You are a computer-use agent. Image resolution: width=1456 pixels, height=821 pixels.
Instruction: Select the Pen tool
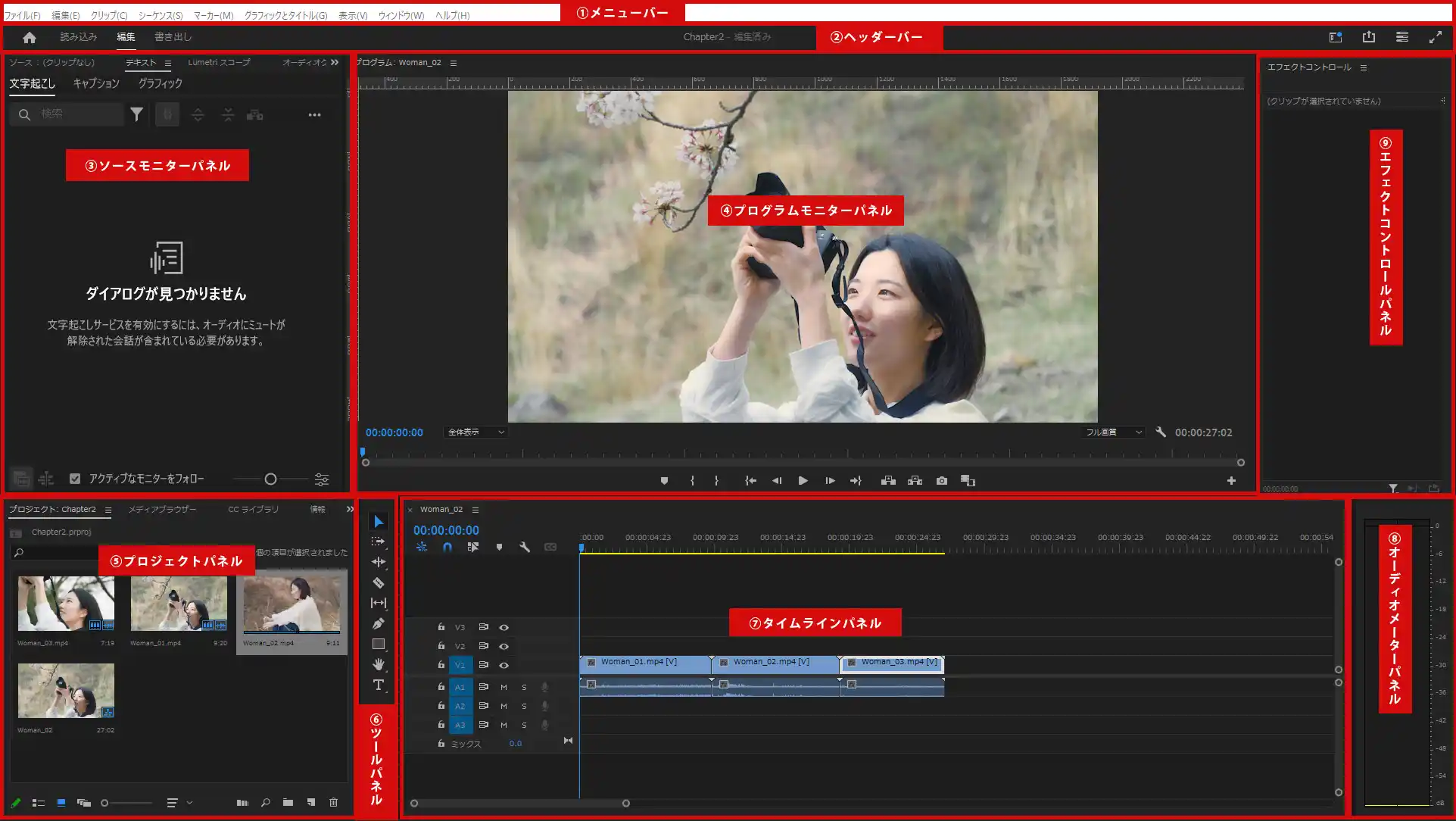click(x=378, y=623)
